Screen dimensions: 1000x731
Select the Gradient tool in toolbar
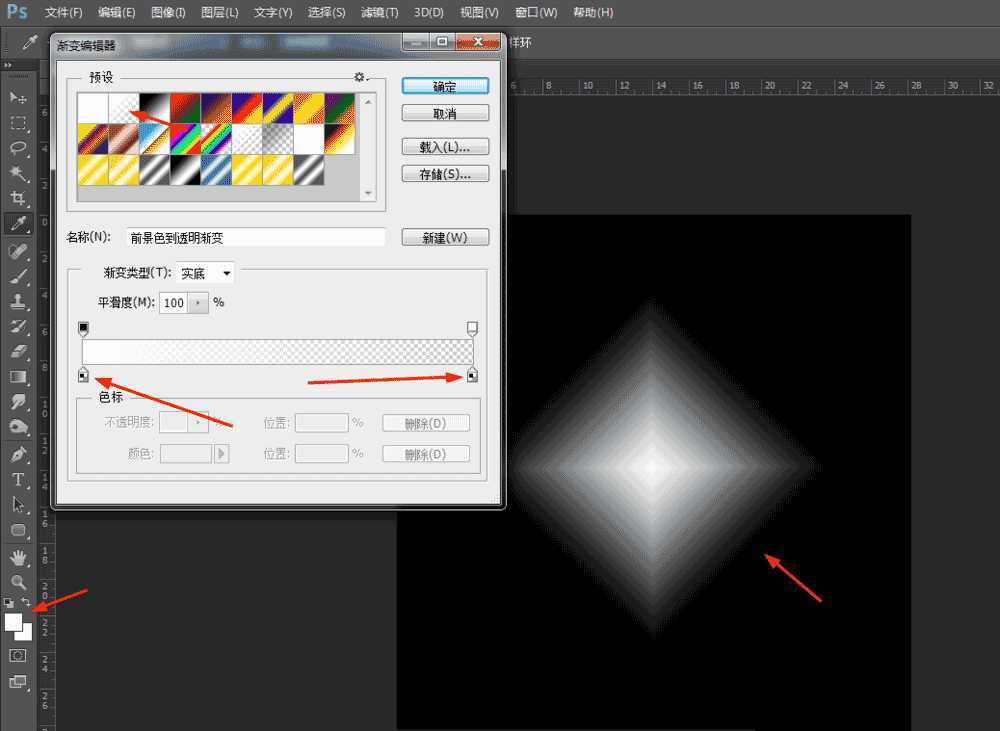(18, 377)
